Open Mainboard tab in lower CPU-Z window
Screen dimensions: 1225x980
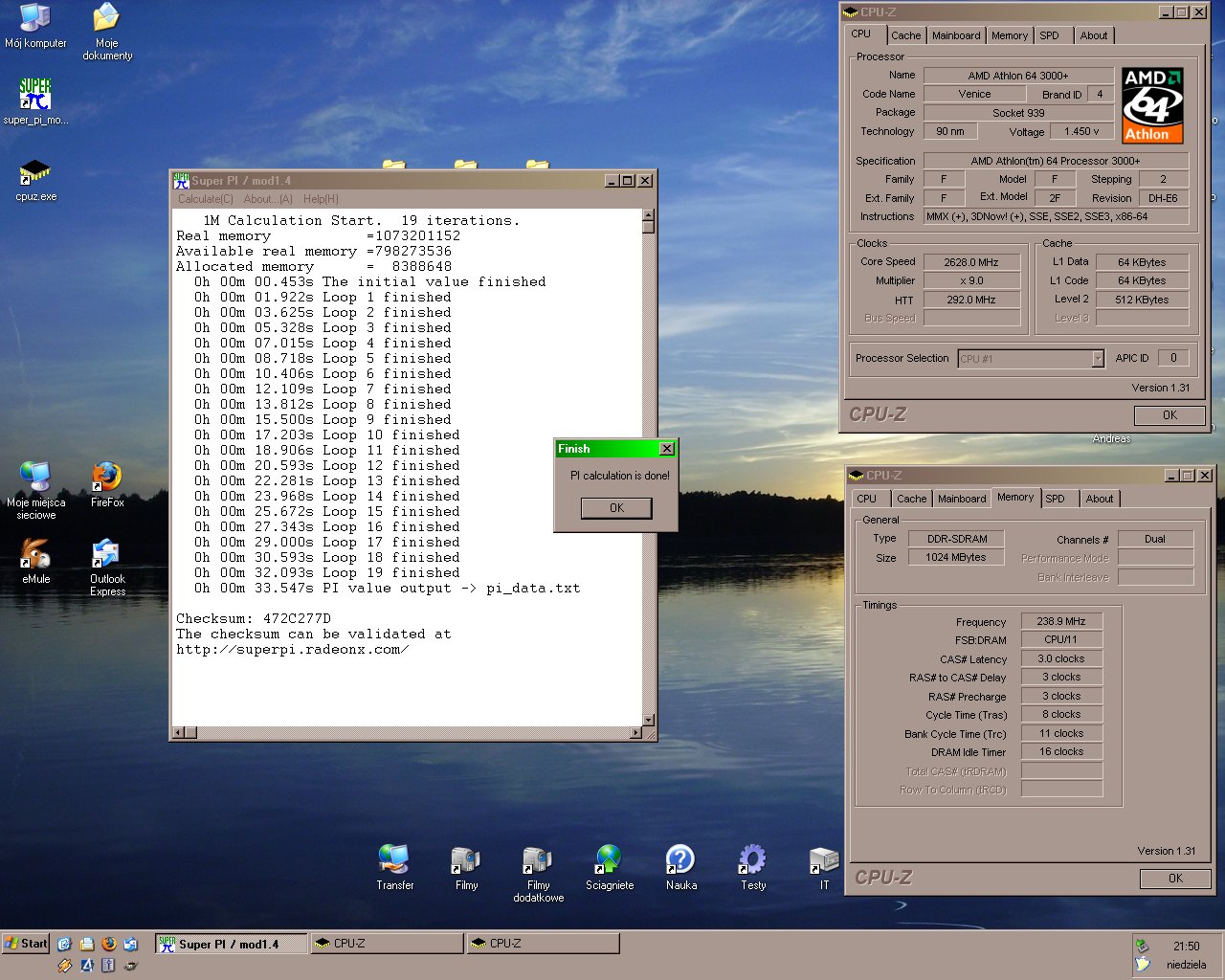tap(962, 499)
